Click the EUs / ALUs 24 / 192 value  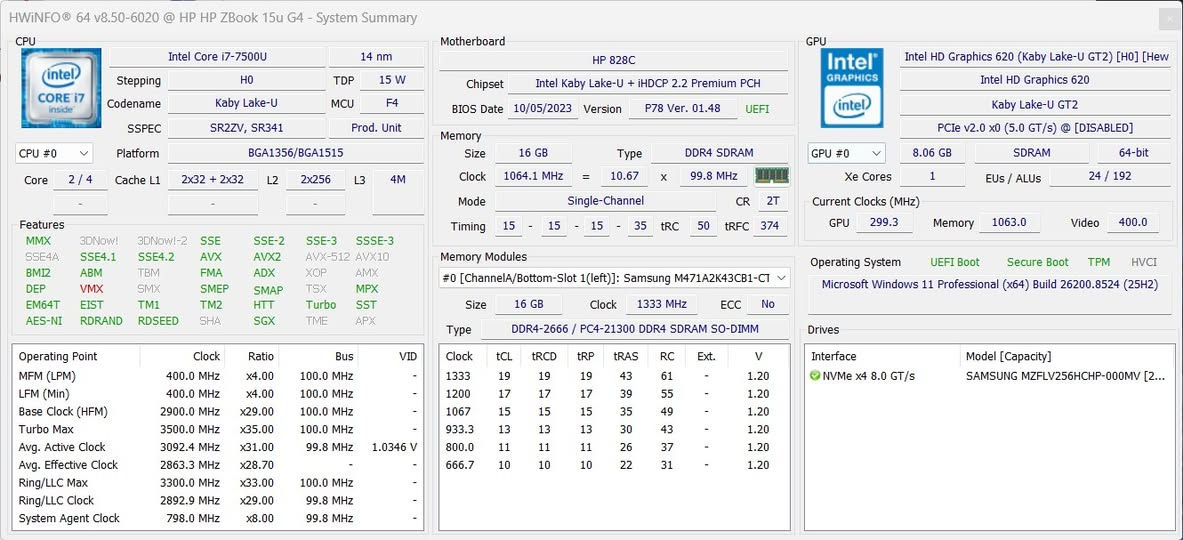click(x=1109, y=176)
